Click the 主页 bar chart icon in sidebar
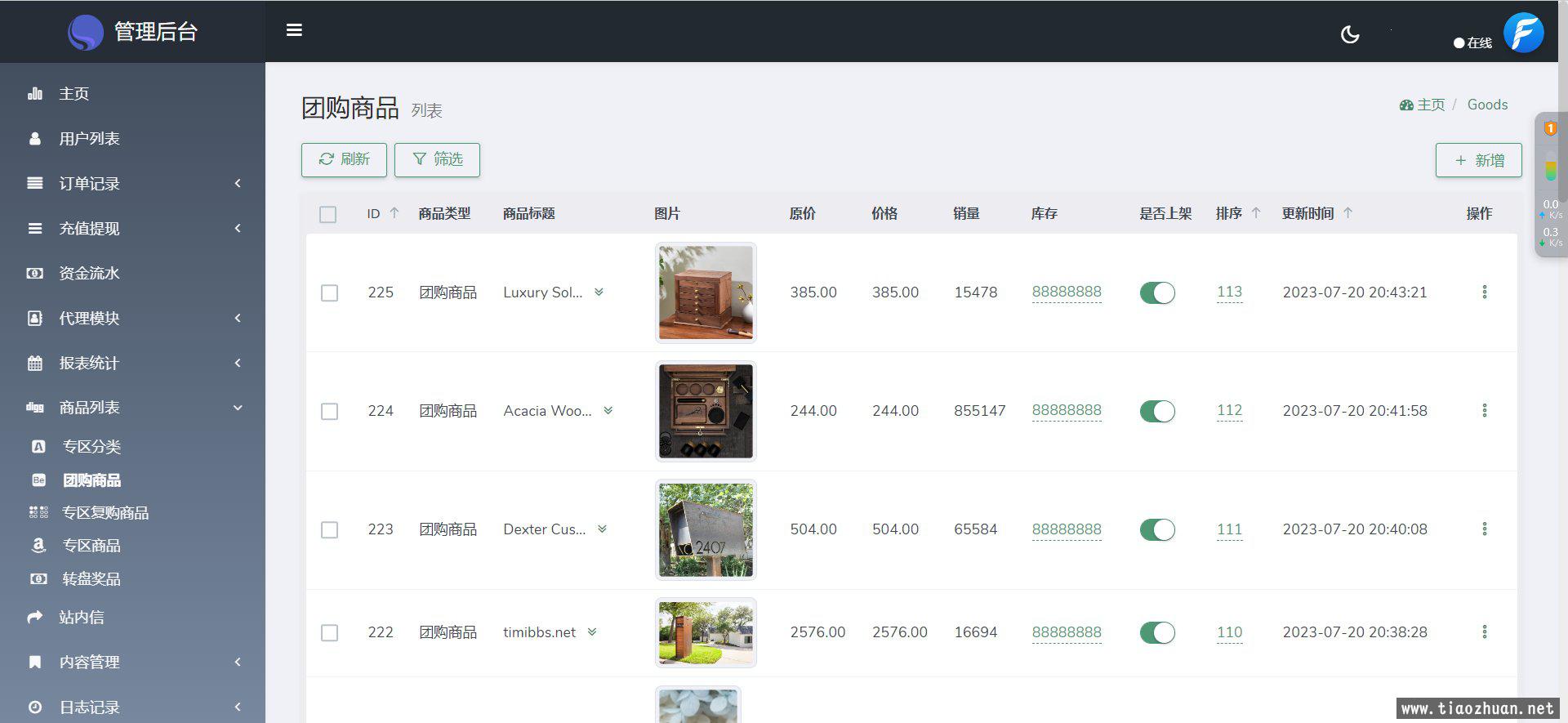This screenshot has height=723, width=1568. pos(34,94)
